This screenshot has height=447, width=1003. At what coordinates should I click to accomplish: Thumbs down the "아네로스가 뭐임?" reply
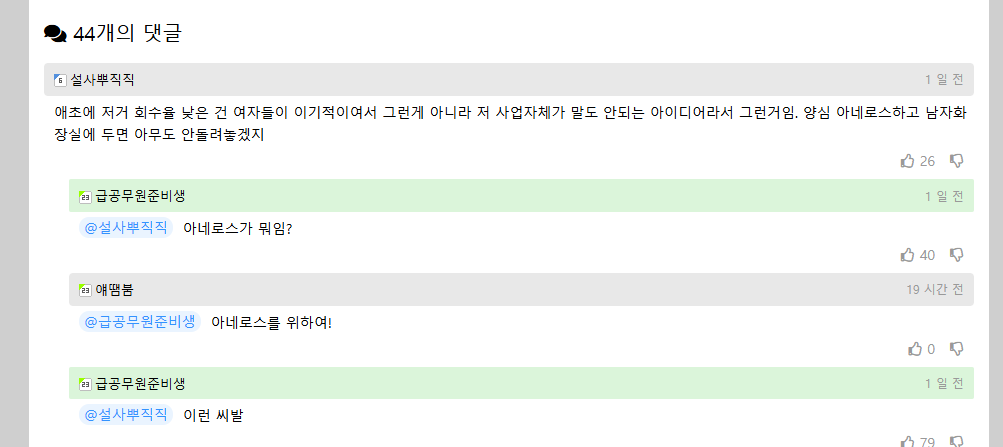[957, 255]
